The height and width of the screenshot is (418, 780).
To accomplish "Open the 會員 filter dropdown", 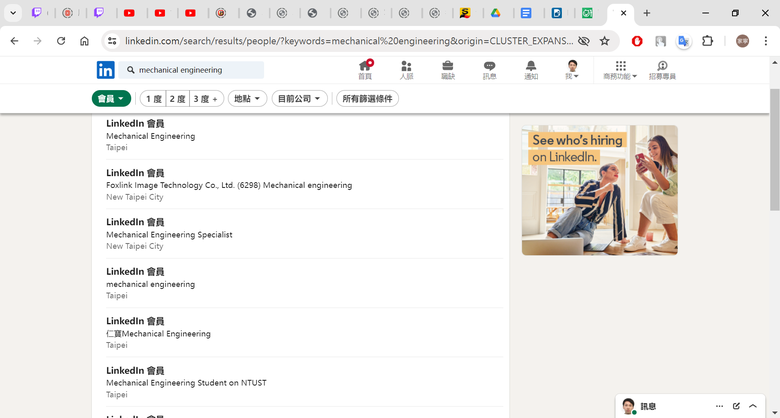I will [111, 99].
